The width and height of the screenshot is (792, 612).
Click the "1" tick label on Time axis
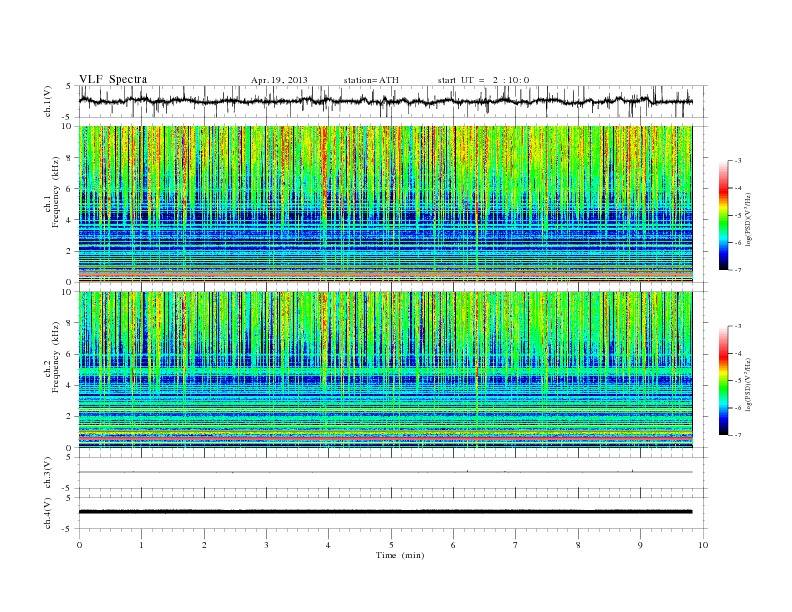click(141, 545)
